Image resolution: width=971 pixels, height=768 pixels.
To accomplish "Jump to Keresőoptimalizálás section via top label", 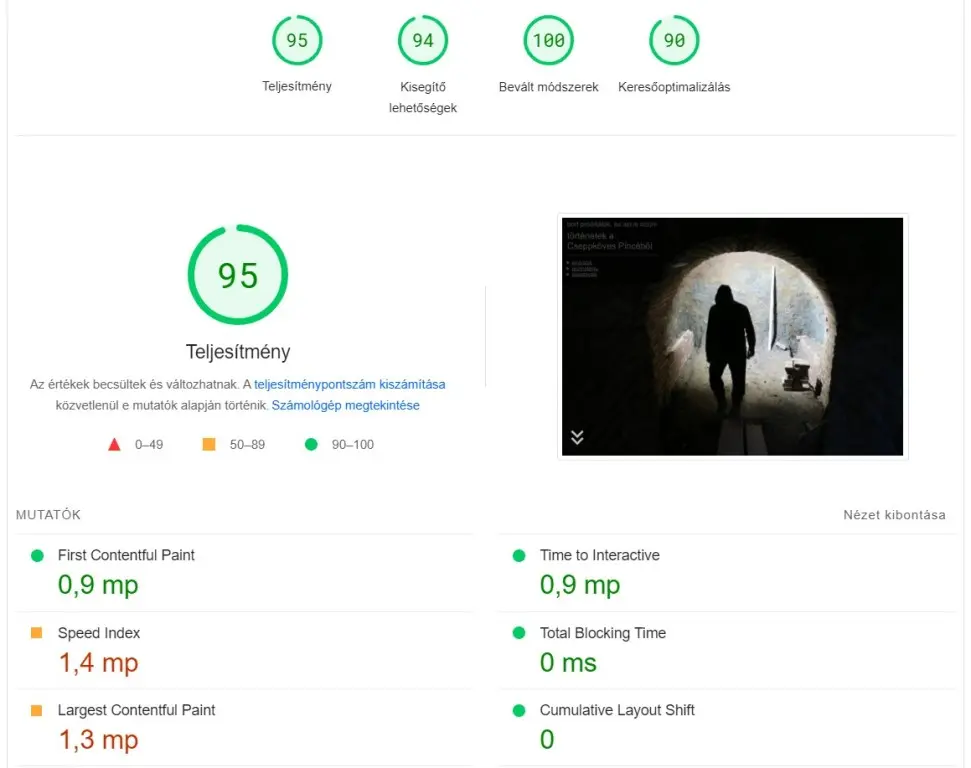I will coord(674,87).
